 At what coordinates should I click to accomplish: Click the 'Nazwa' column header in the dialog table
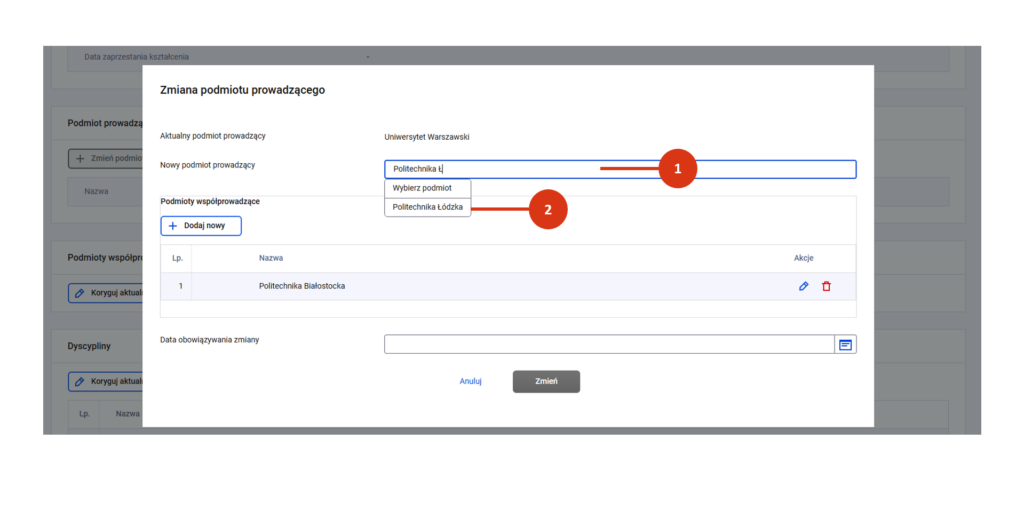[x=271, y=258]
